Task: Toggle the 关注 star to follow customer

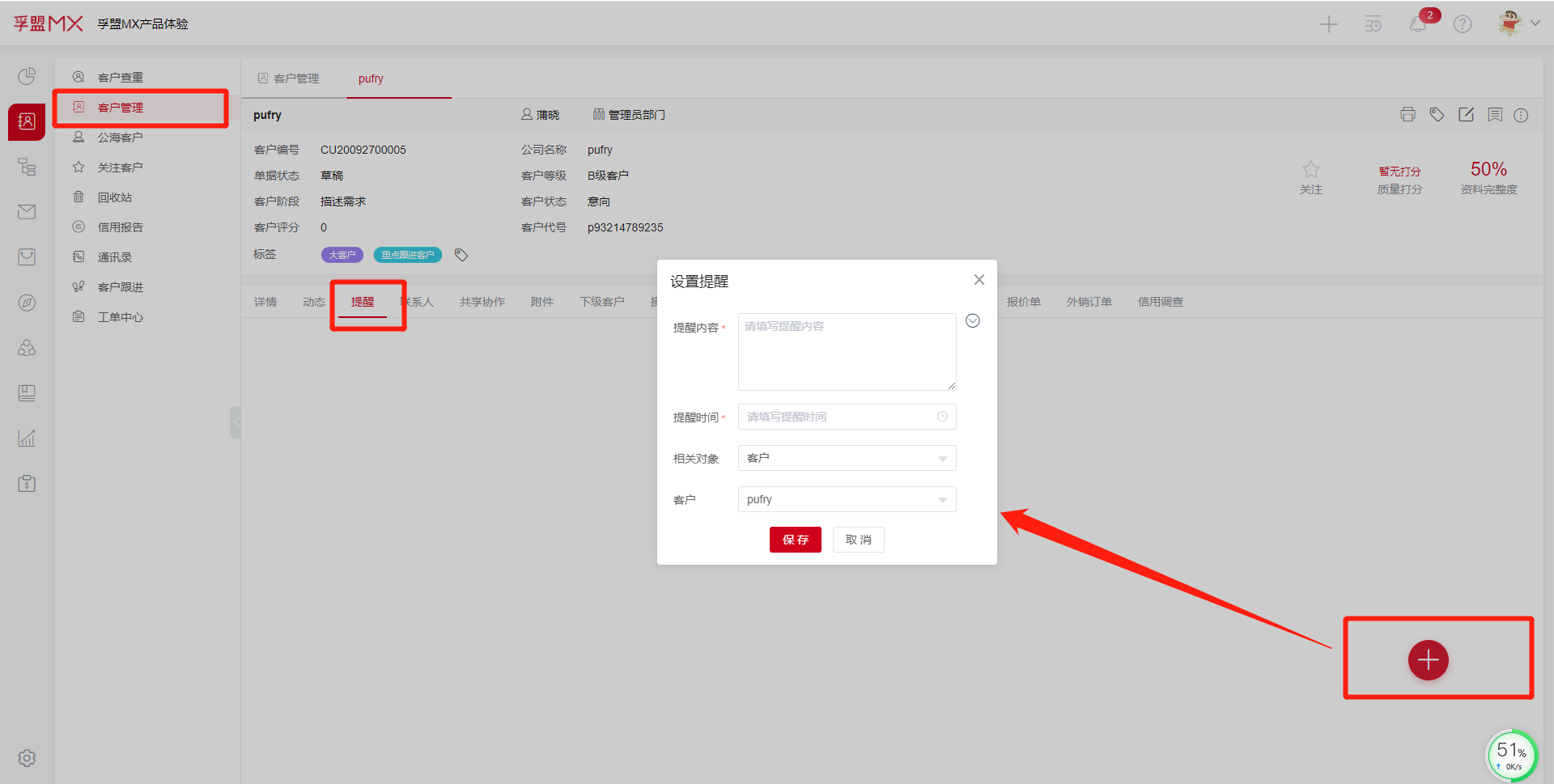Action: (1310, 170)
